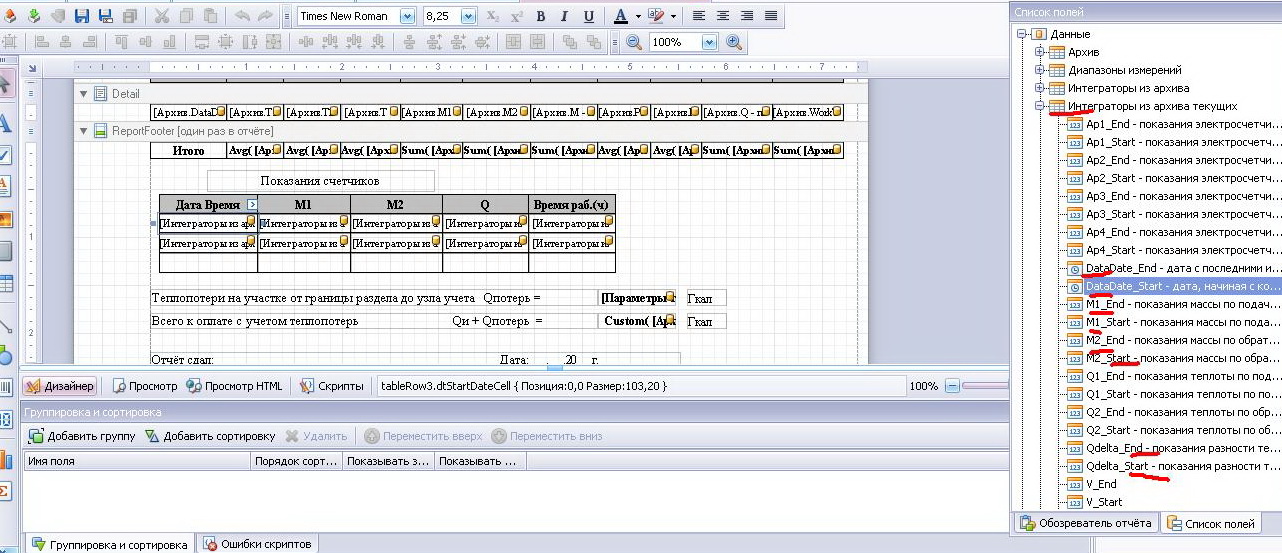Zoom out with magnifier minus icon
Viewport: 1282px width, 553px height.
click(x=634, y=42)
